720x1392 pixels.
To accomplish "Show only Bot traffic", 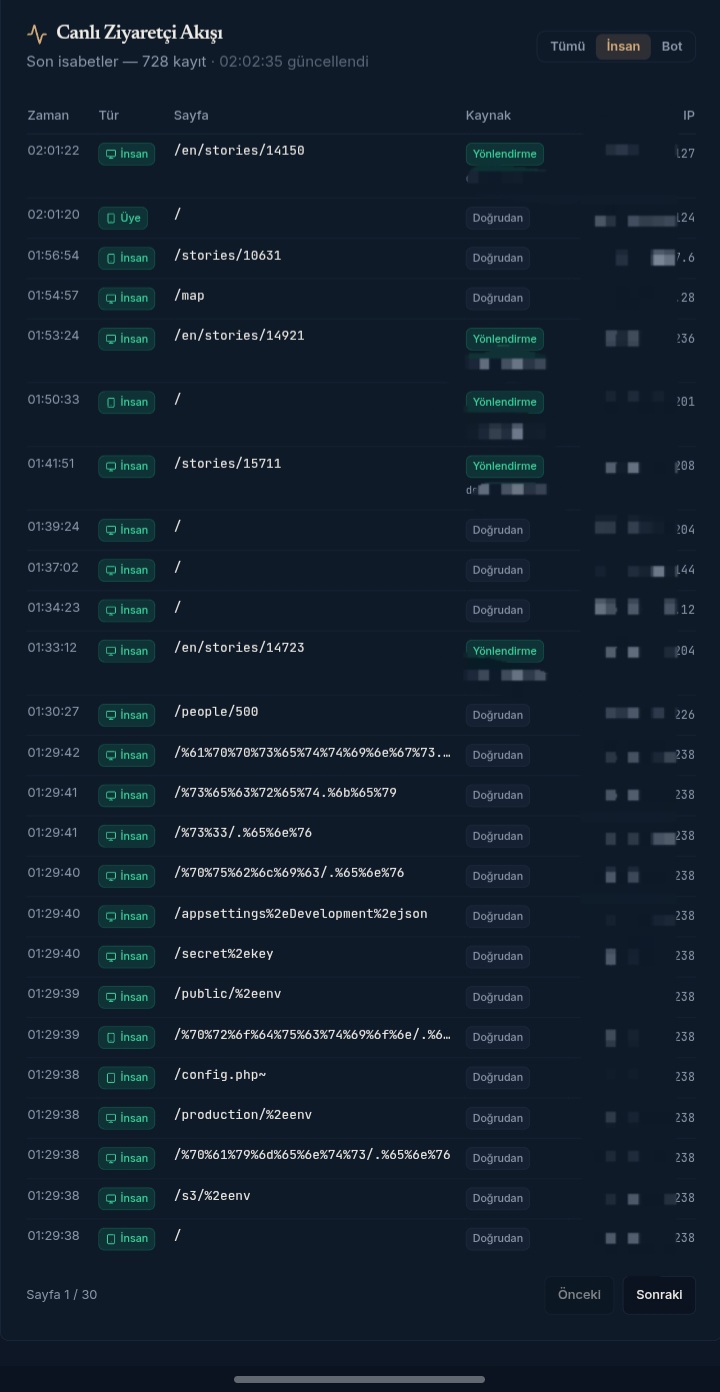I will [672, 46].
